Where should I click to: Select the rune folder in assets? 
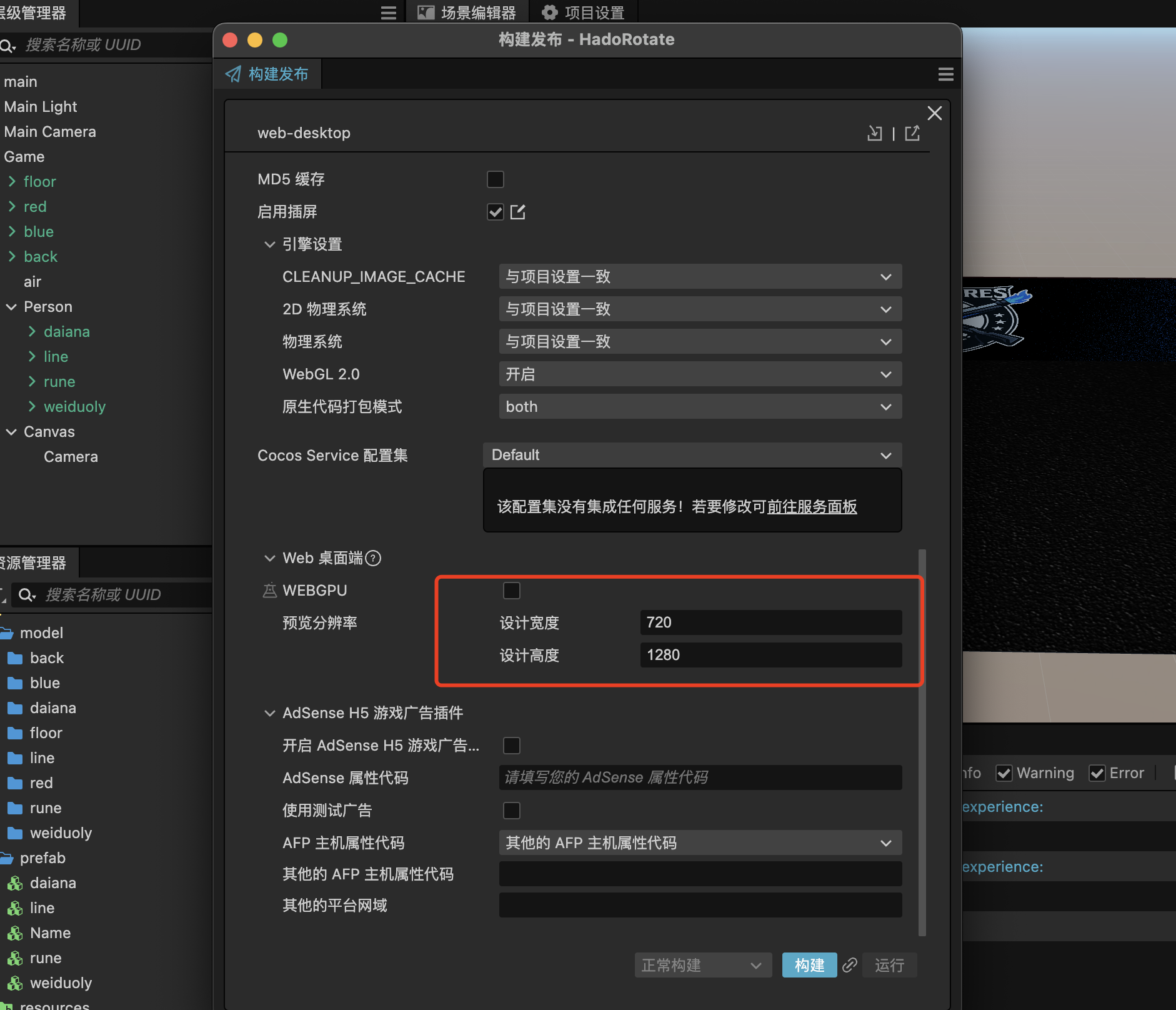pyautogui.click(x=46, y=807)
